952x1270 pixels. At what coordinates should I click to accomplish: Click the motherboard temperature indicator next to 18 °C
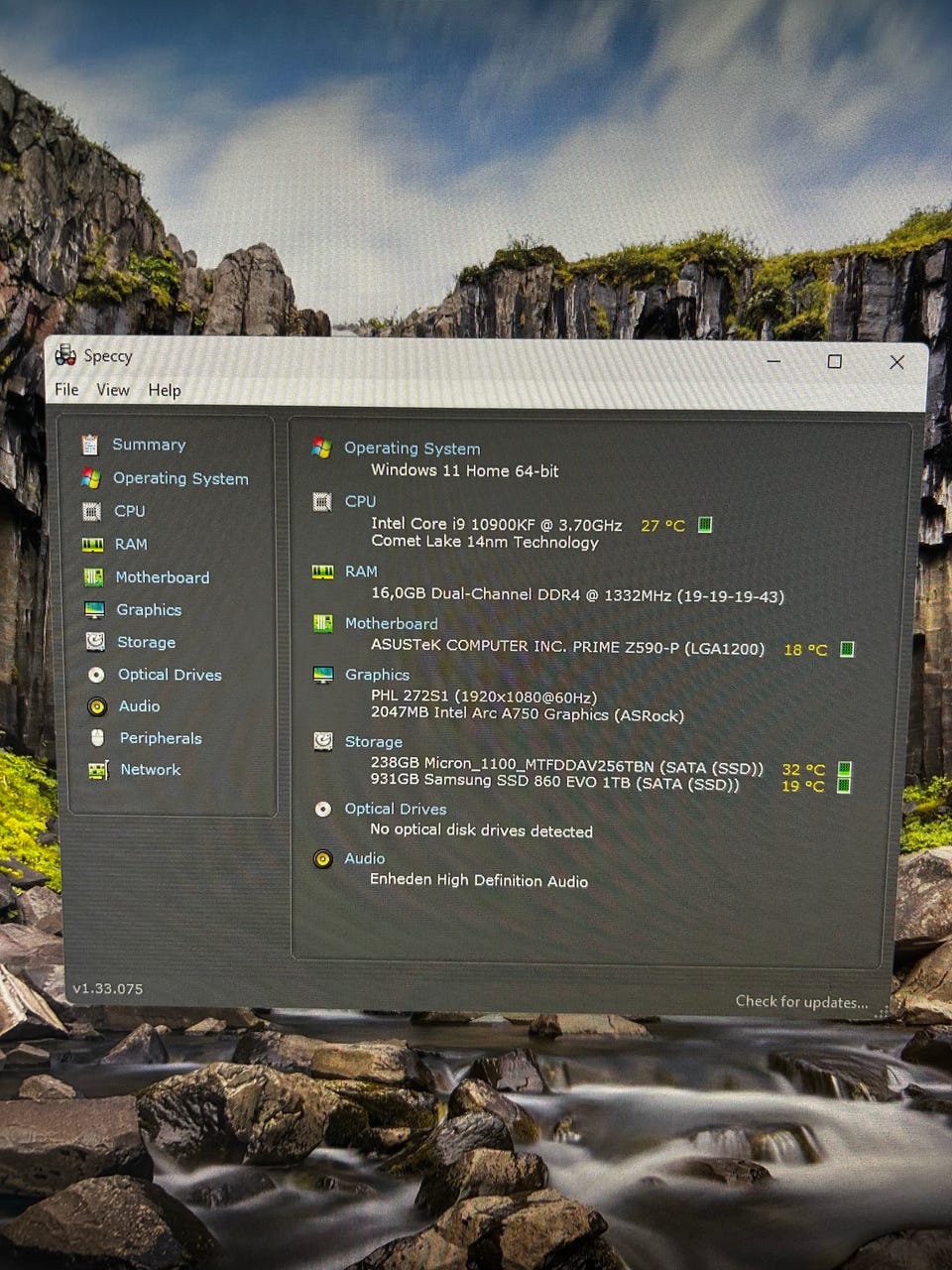[x=847, y=649]
